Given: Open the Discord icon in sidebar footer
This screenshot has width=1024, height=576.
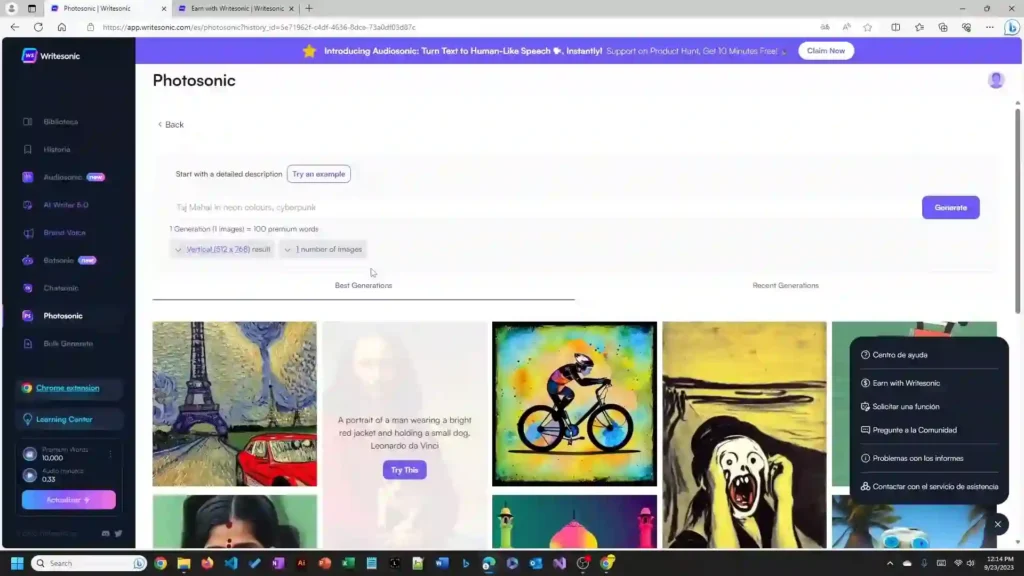Looking at the screenshot, I should (105, 534).
